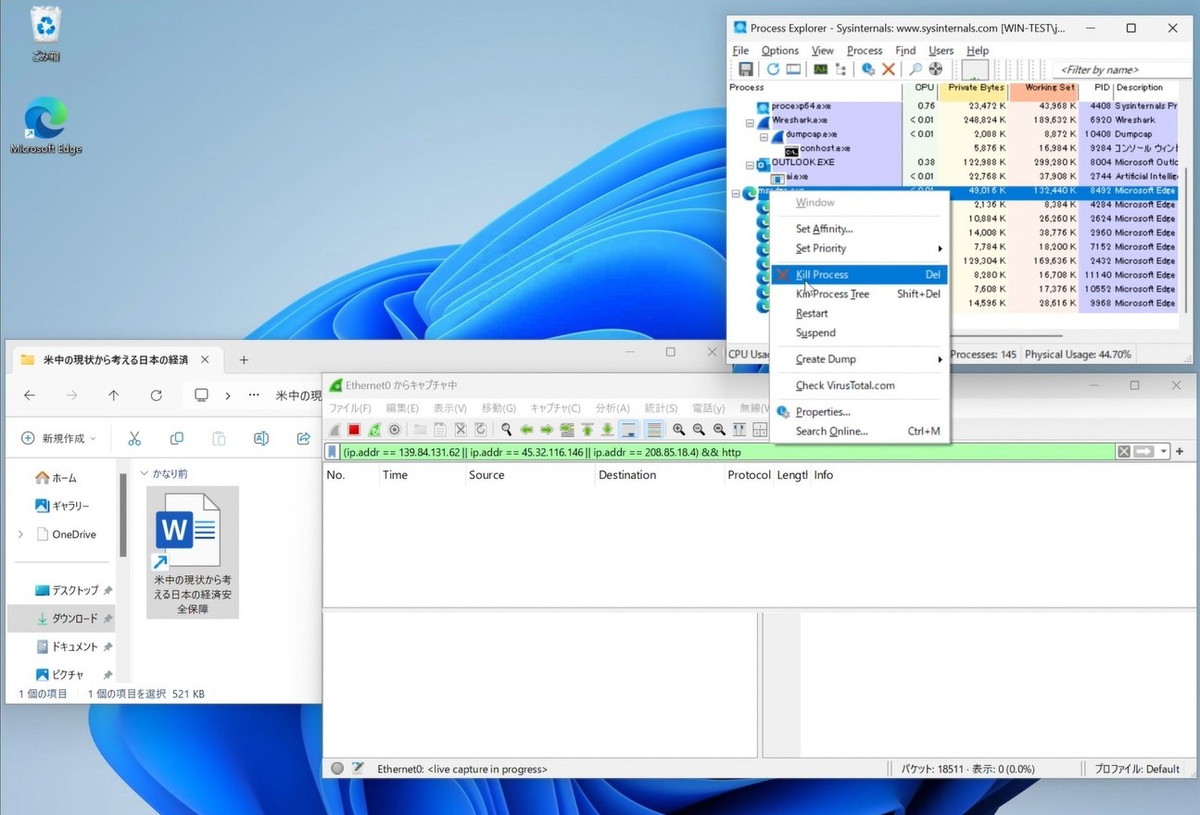The image size is (1200, 815).
Task: Click the Explorer Share icon
Action: (x=304, y=438)
